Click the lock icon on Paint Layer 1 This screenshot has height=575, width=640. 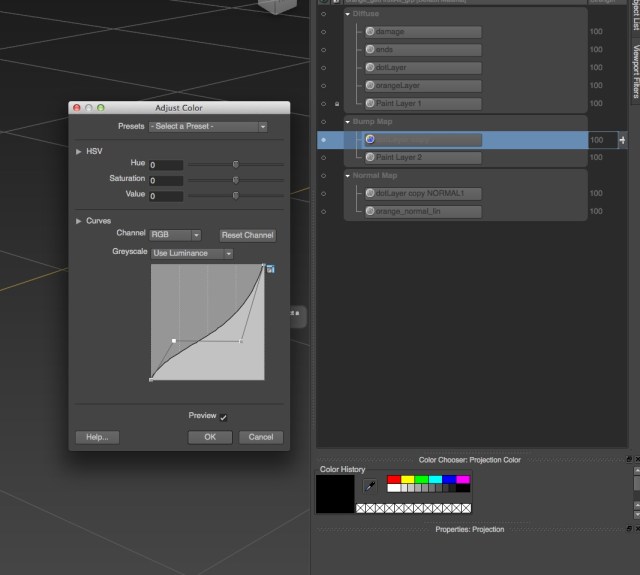[336, 104]
